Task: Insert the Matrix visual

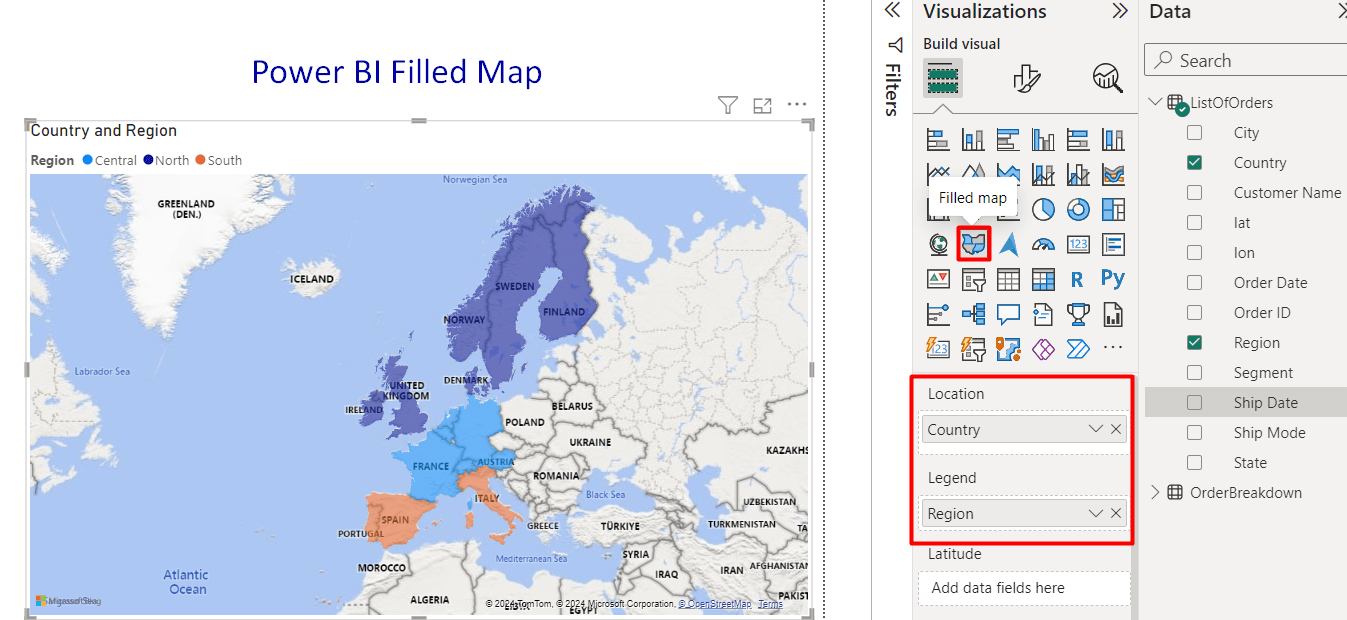Action: [x=1043, y=279]
